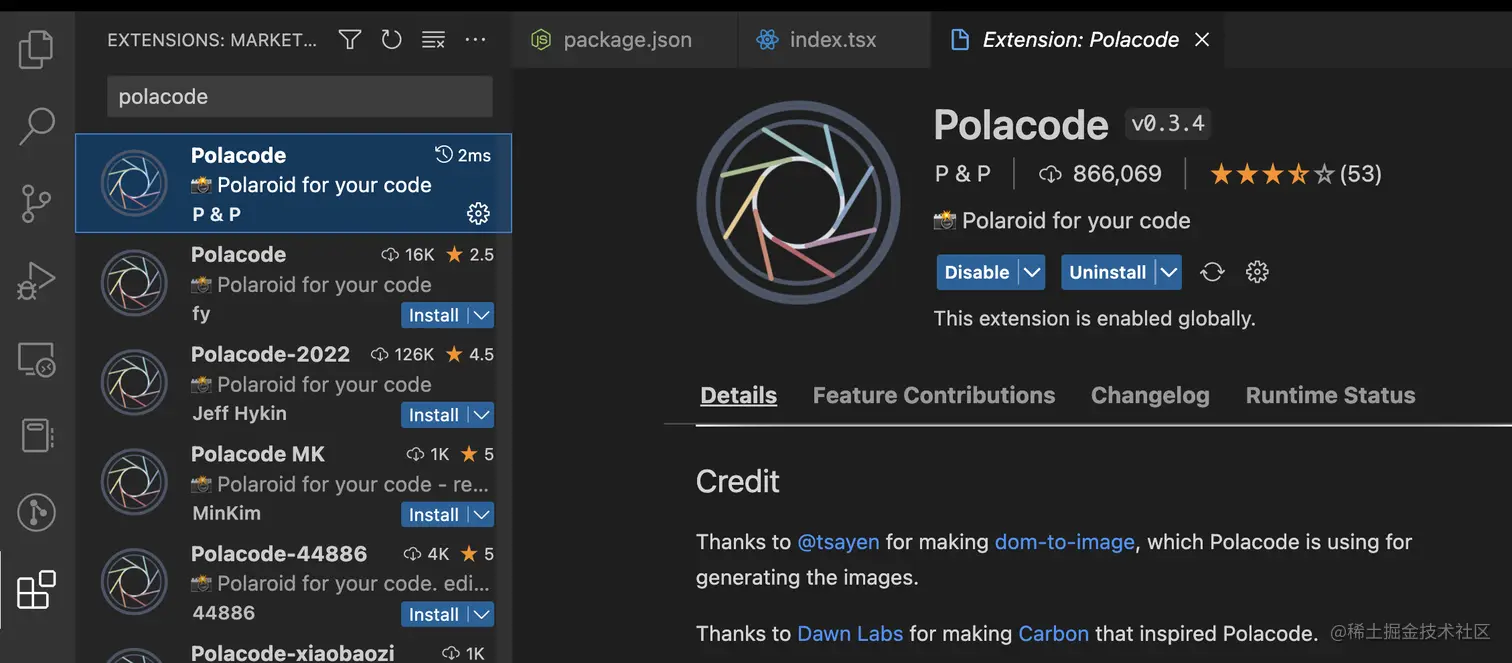Select the Extensions icon in the activity bar
Viewport: 1512px width, 663px height.
click(x=36, y=590)
